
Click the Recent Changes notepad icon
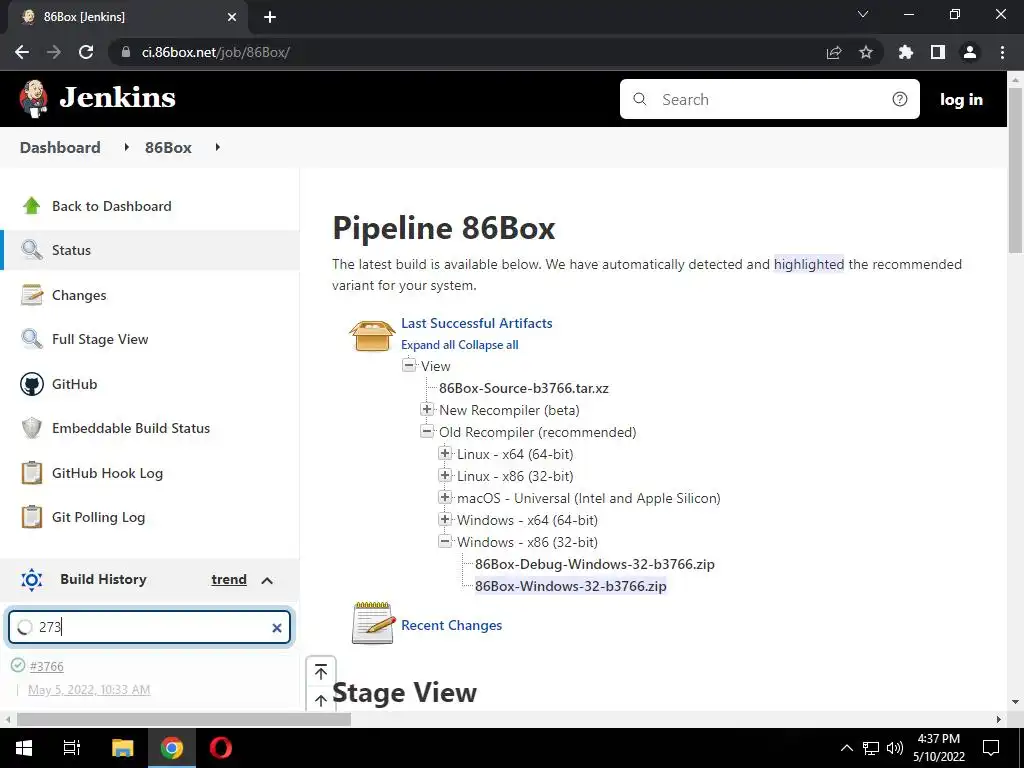click(x=374, y=624)
